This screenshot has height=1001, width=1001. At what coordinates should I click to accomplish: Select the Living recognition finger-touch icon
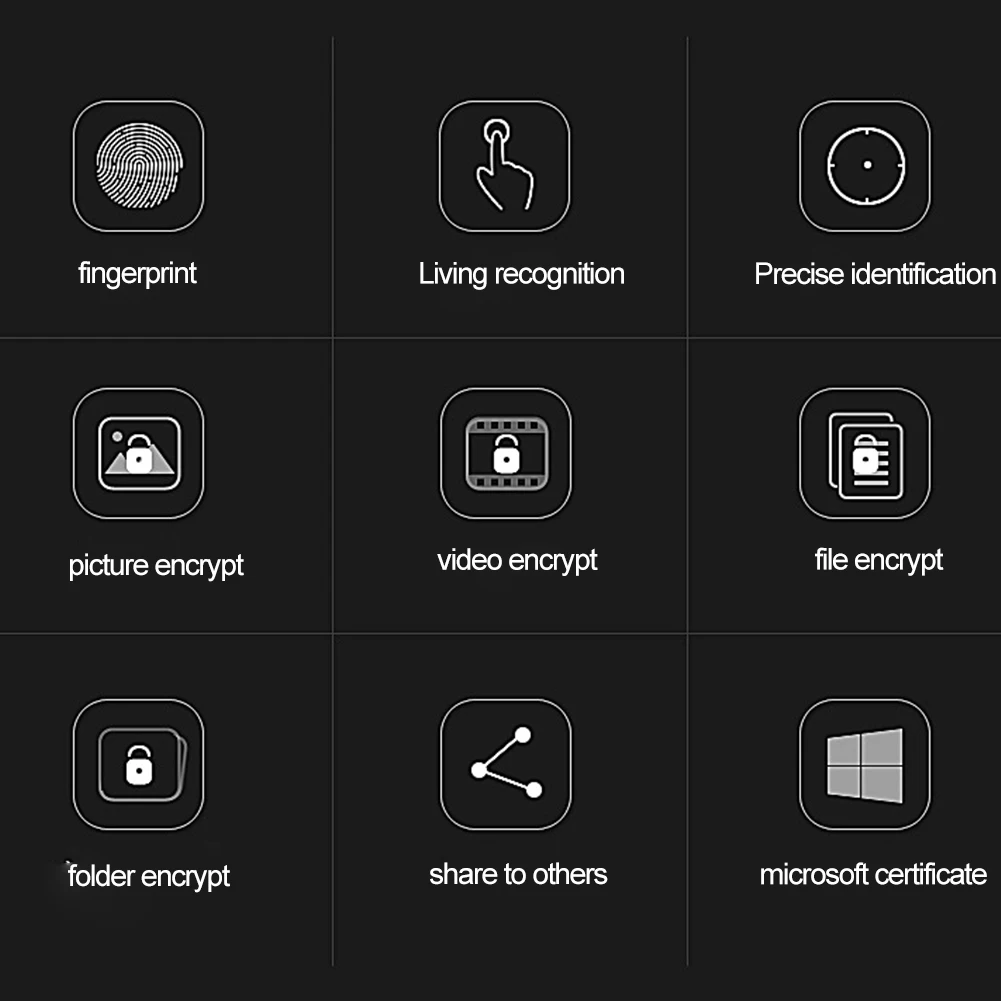504,166
